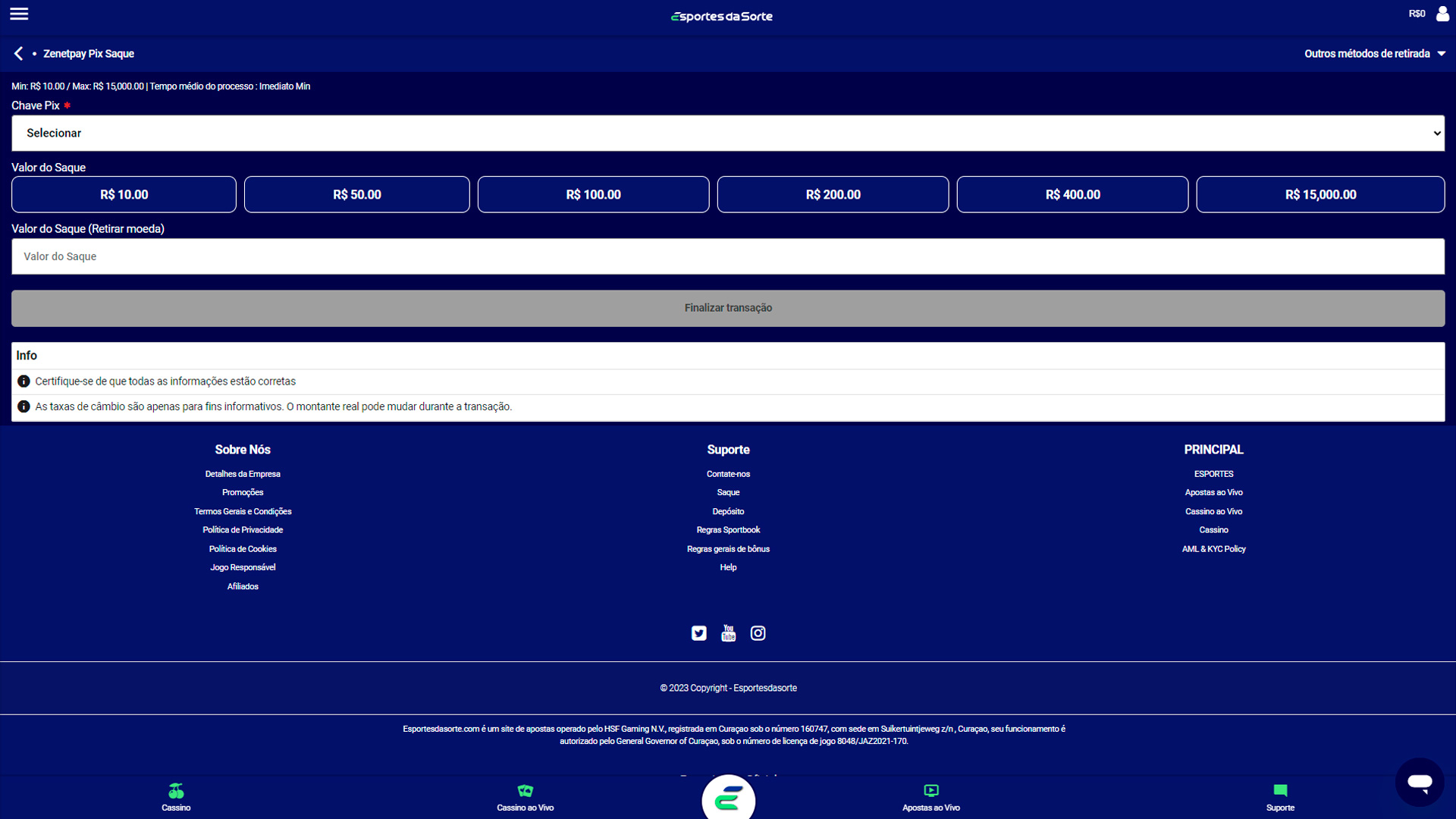Open the AML & KYC Policy link
This screenshot has width=1456, height=819.
pos(1213,549)
